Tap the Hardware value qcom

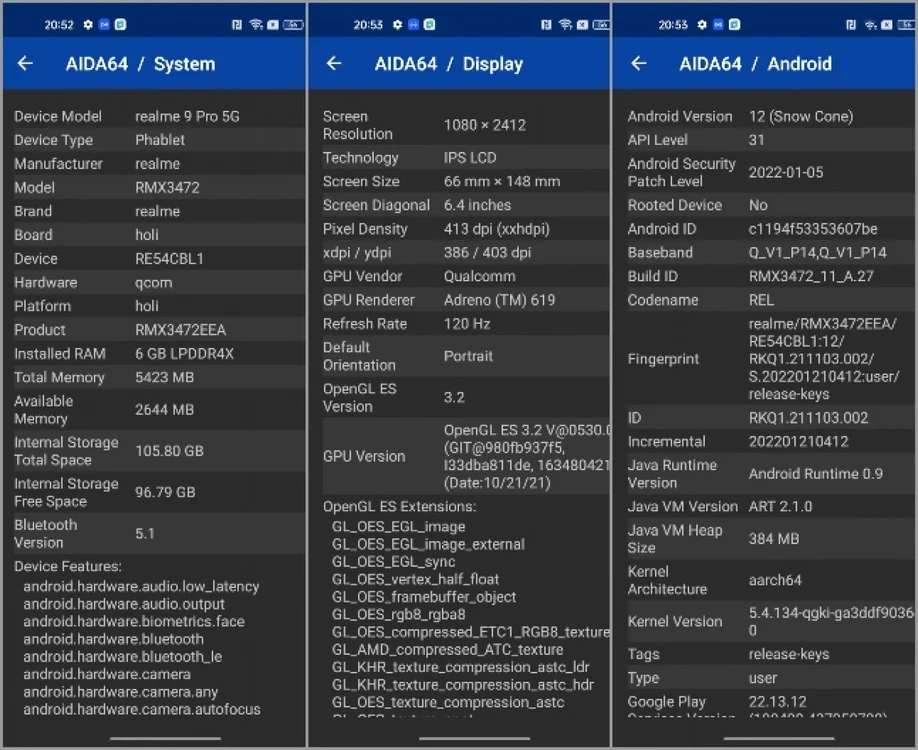(x=153, y=283)
